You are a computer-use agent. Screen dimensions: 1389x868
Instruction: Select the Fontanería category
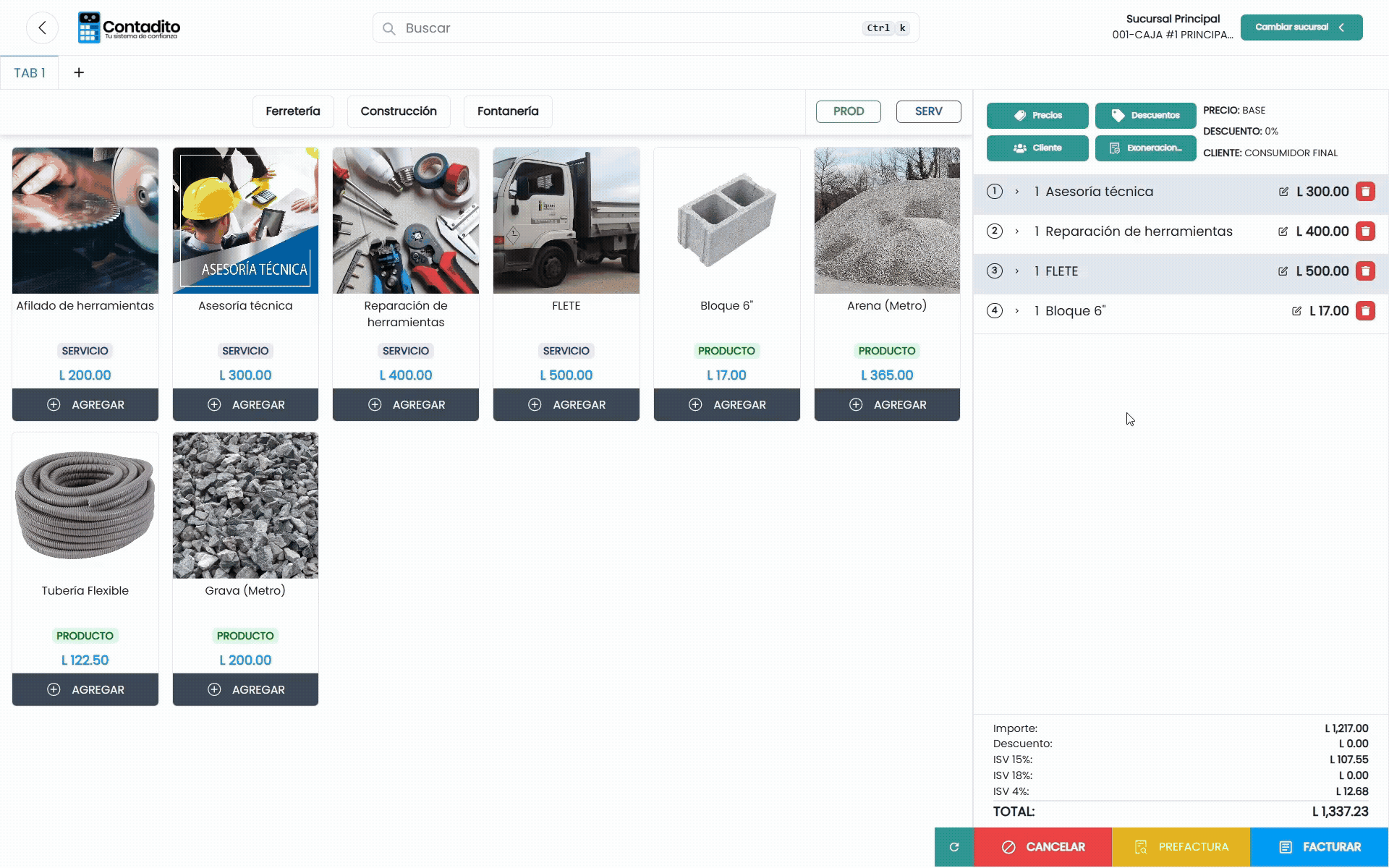click(508, 111)
